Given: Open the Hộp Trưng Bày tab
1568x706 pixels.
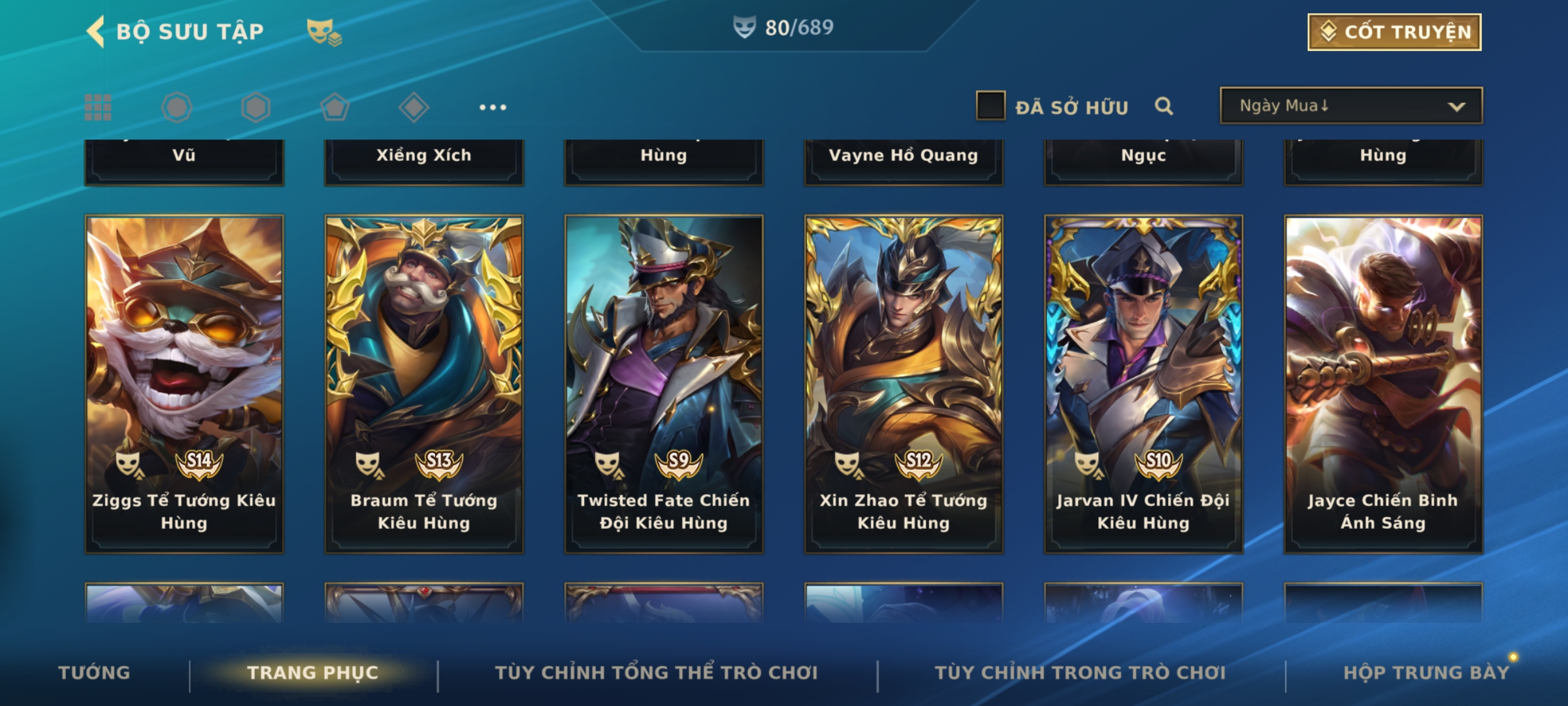Looking at the screenshot, I should click(x=1426, y=673).
